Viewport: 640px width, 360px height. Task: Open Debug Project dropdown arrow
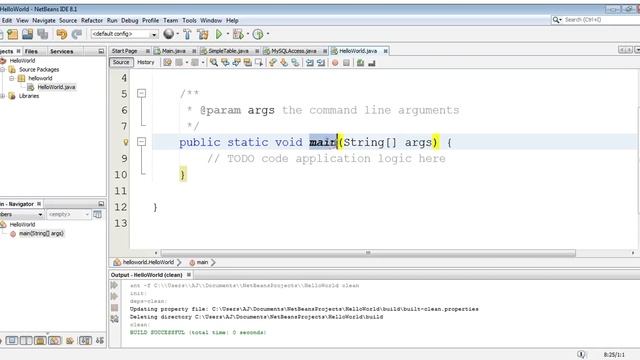pyautogui.click(x=247, y=34)
